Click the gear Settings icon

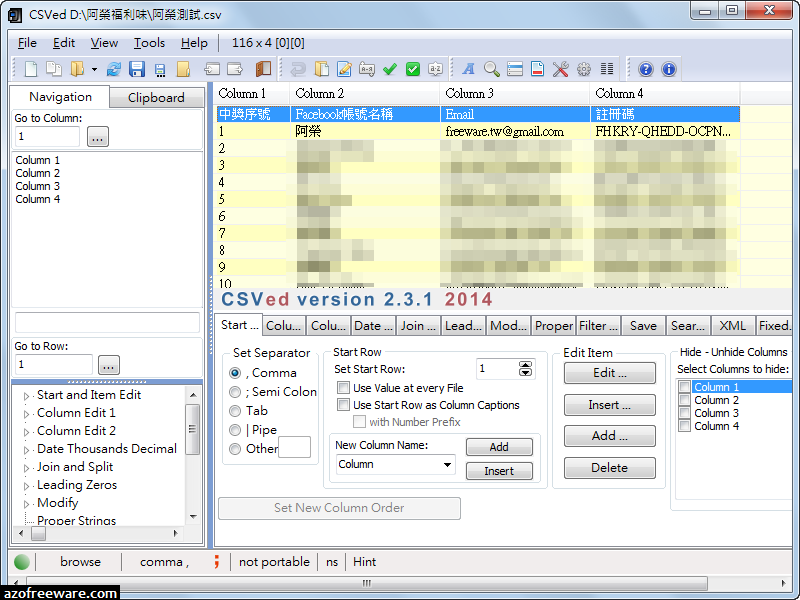[x=584, y=69]
